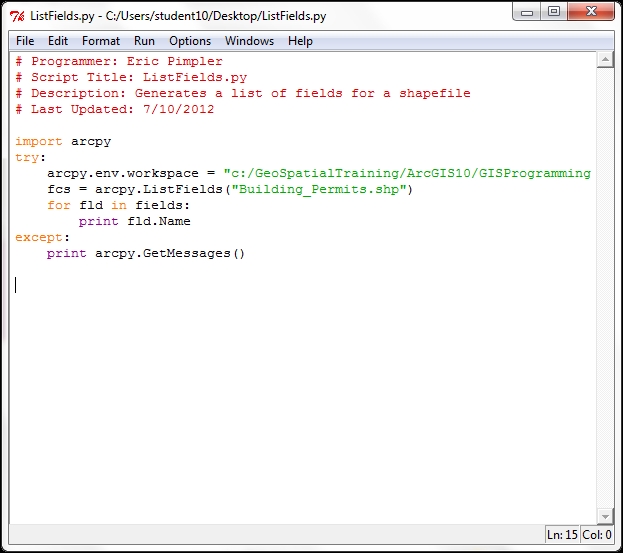
Task: Click the 'print fld.Name' line
Action: coord(135,221)
